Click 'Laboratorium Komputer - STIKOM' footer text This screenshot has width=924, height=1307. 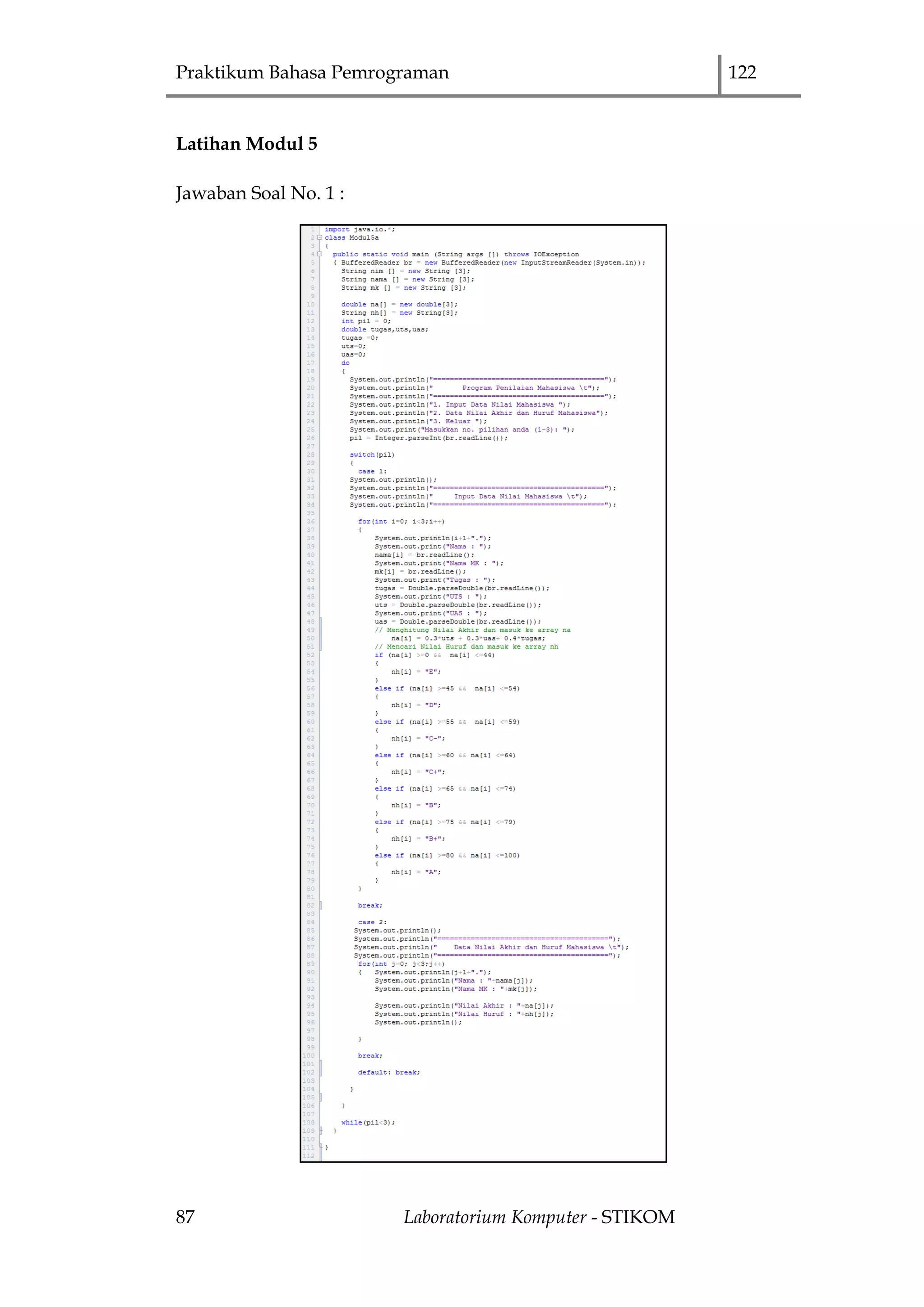pyautogui.click(x=539, y=1216)
